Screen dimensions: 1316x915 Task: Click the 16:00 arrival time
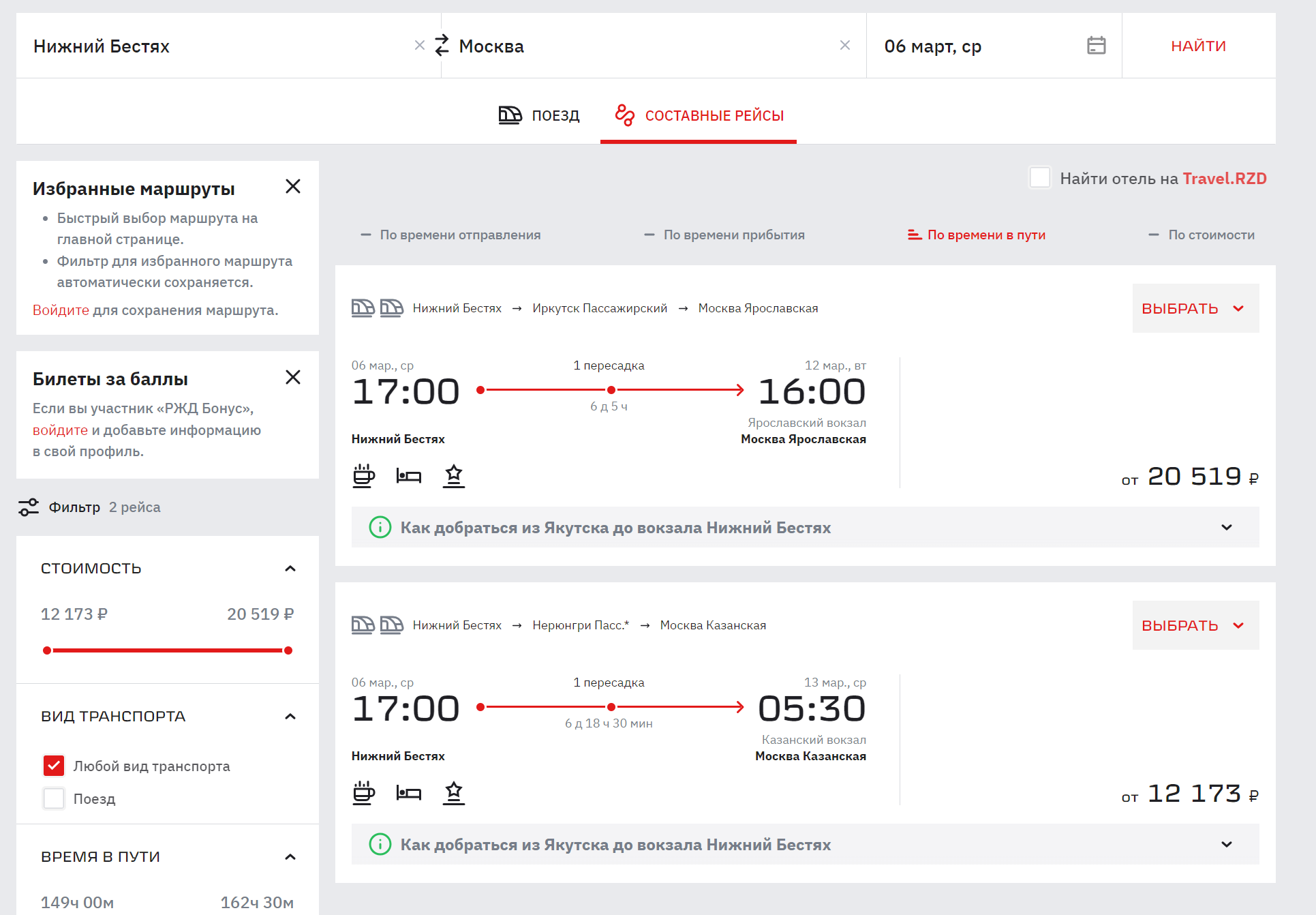pyautogui.click(x=812, y=392)
